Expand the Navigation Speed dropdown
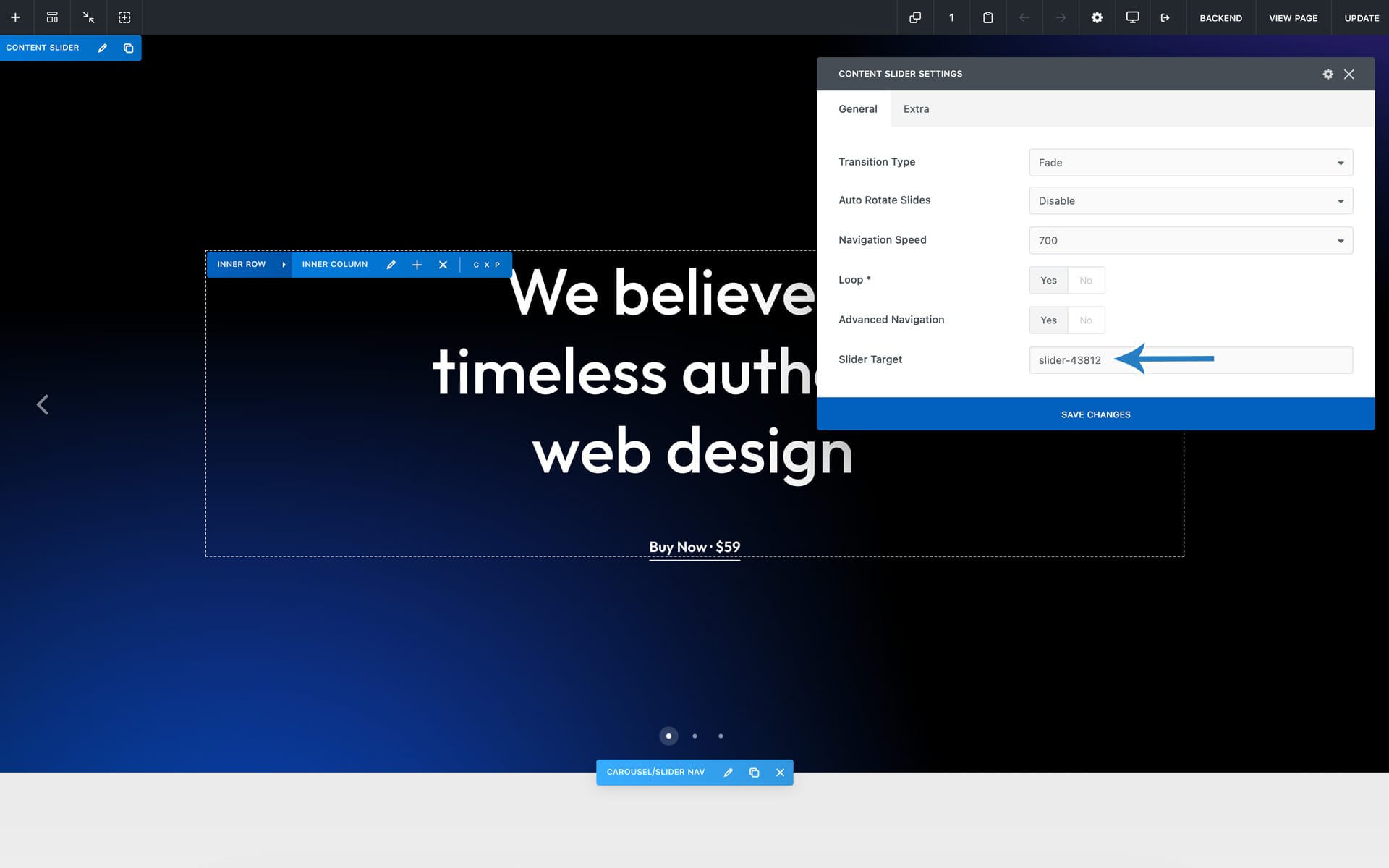This screenshot has width=1389, height=868. click(1190, 241)
